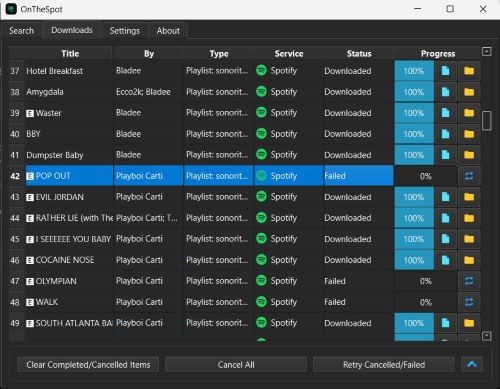Open folder icon for COCAINE NOSE row

[469, 260]
